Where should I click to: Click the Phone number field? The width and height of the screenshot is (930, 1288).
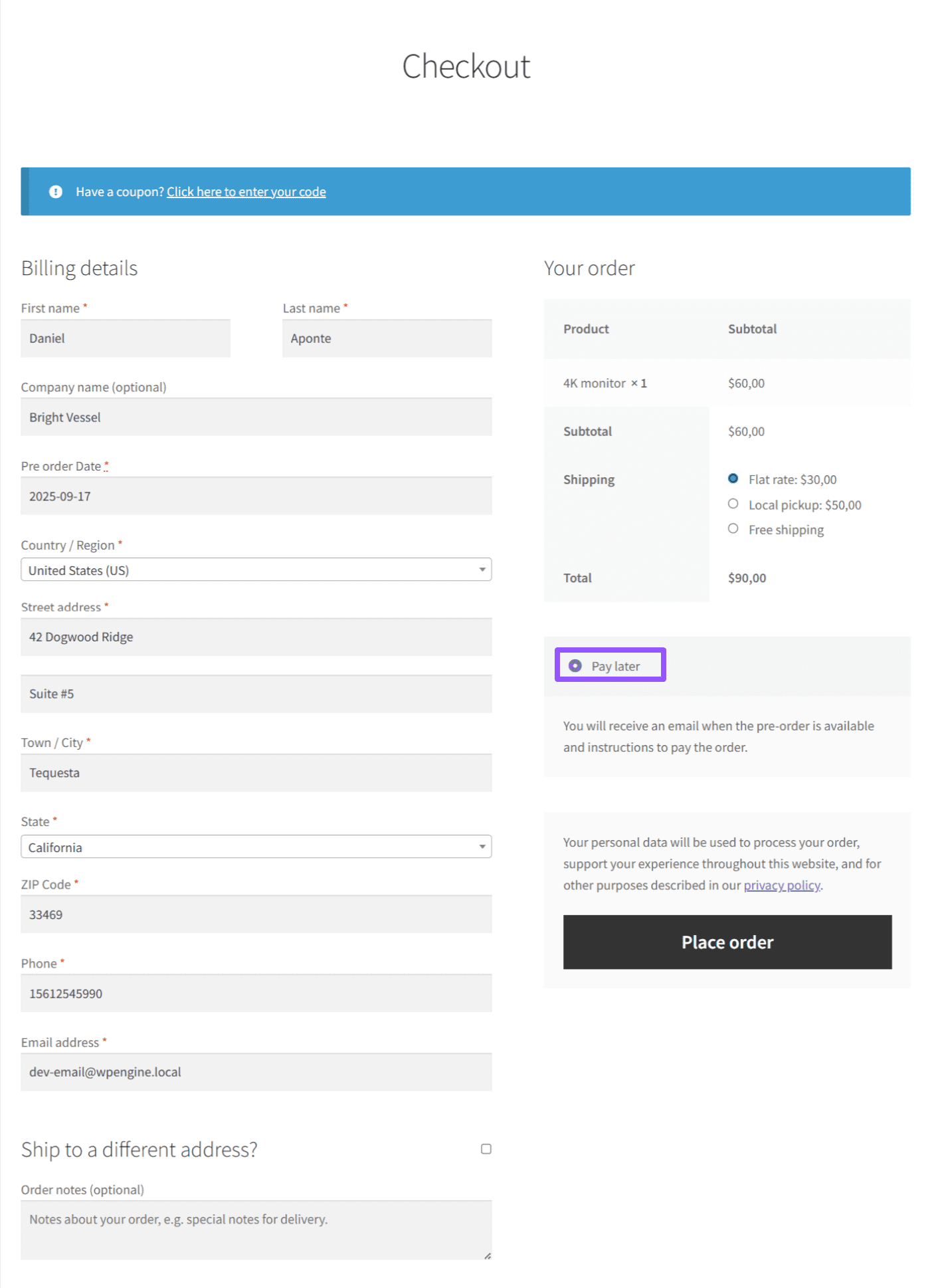coord(256,994)
